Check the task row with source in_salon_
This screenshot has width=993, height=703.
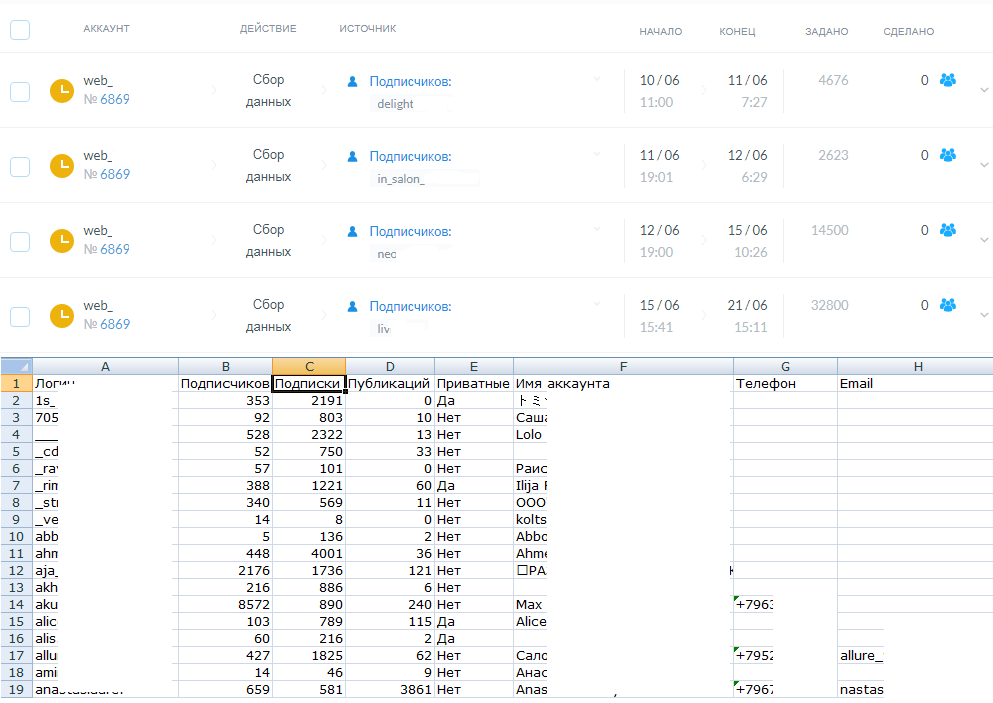click(x=20, y=167)
